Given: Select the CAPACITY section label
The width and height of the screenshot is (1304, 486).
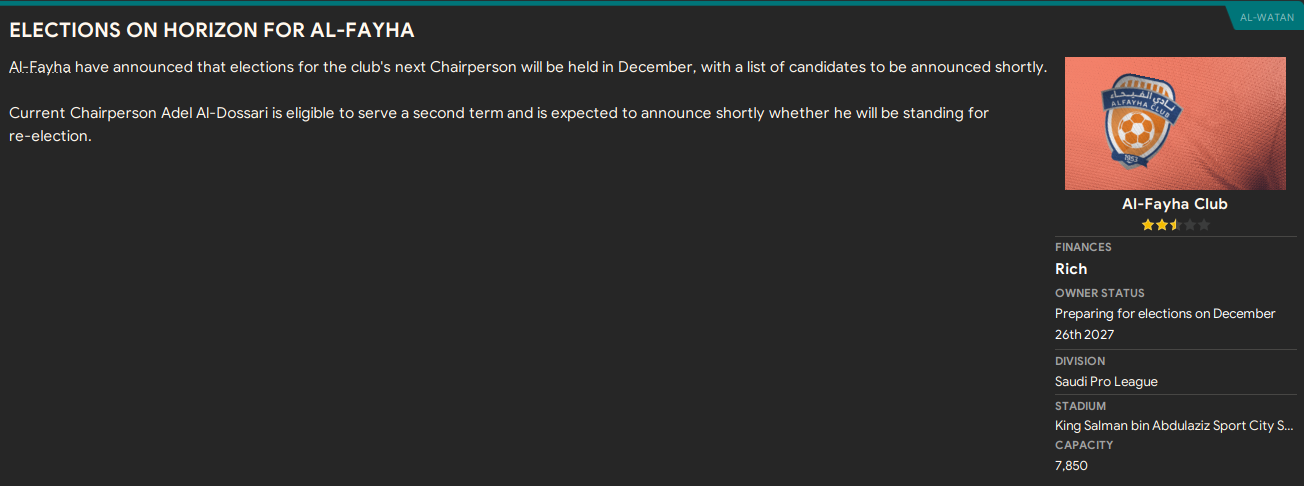Looking at the screenshot, I should click(1084, 445).
